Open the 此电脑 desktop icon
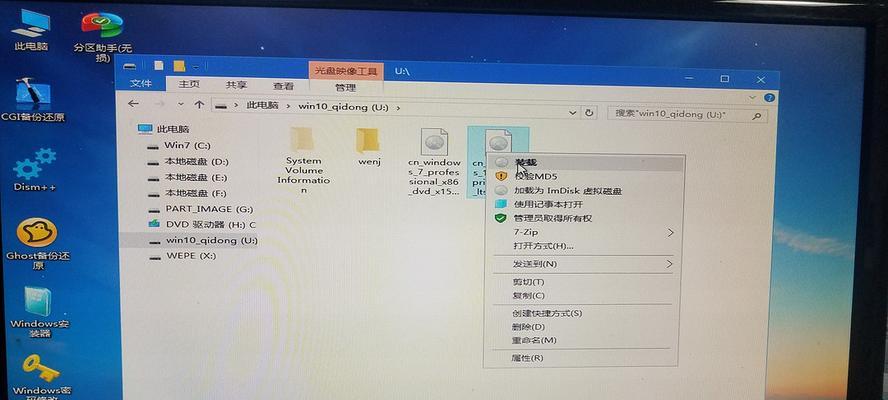Image resolution: width=888 pixels, height=400 pixels. (x=31, y=30)
